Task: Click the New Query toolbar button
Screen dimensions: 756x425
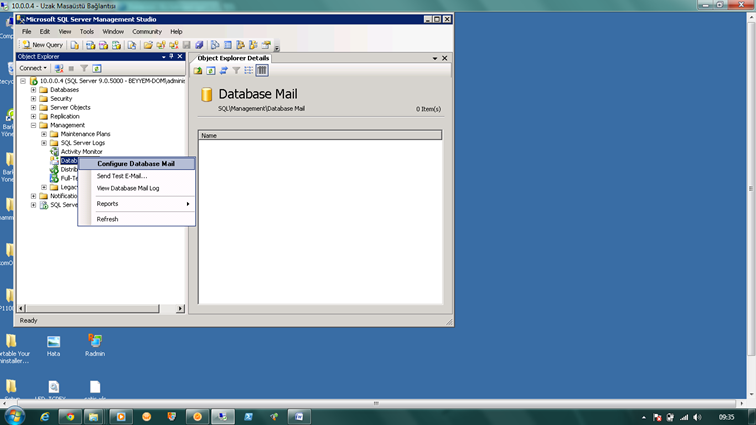Action: (x=42, y=45)
